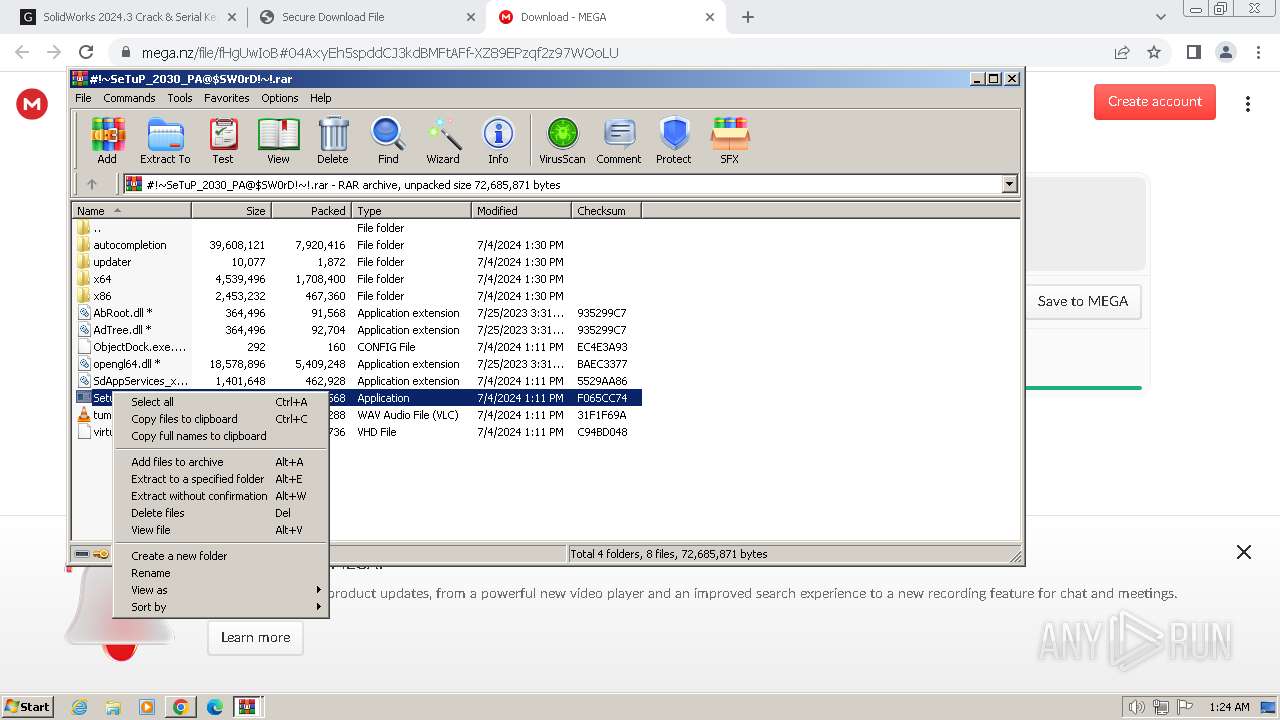
Task: Click the MEGA logo icon
Action: 32,104
